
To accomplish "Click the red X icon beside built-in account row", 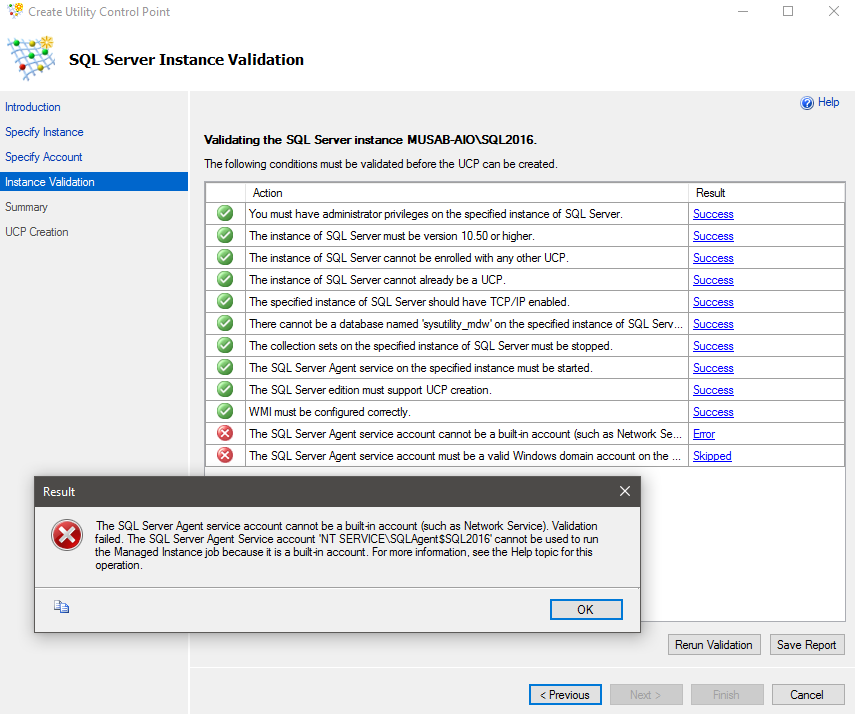I will (225, 434).
